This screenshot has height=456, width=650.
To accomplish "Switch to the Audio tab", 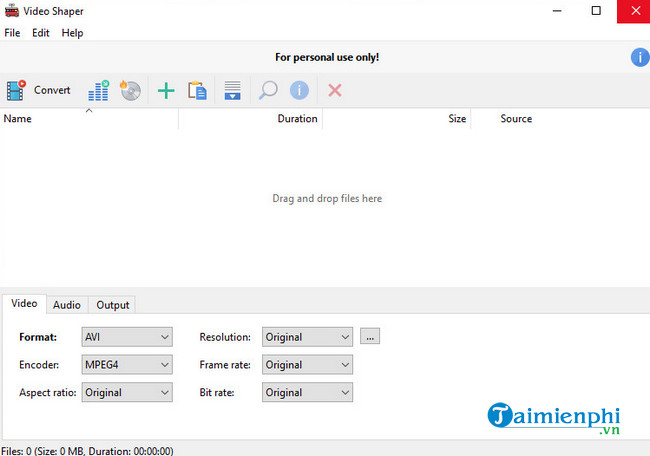I will pyautogui.click(x=67, y=305).
